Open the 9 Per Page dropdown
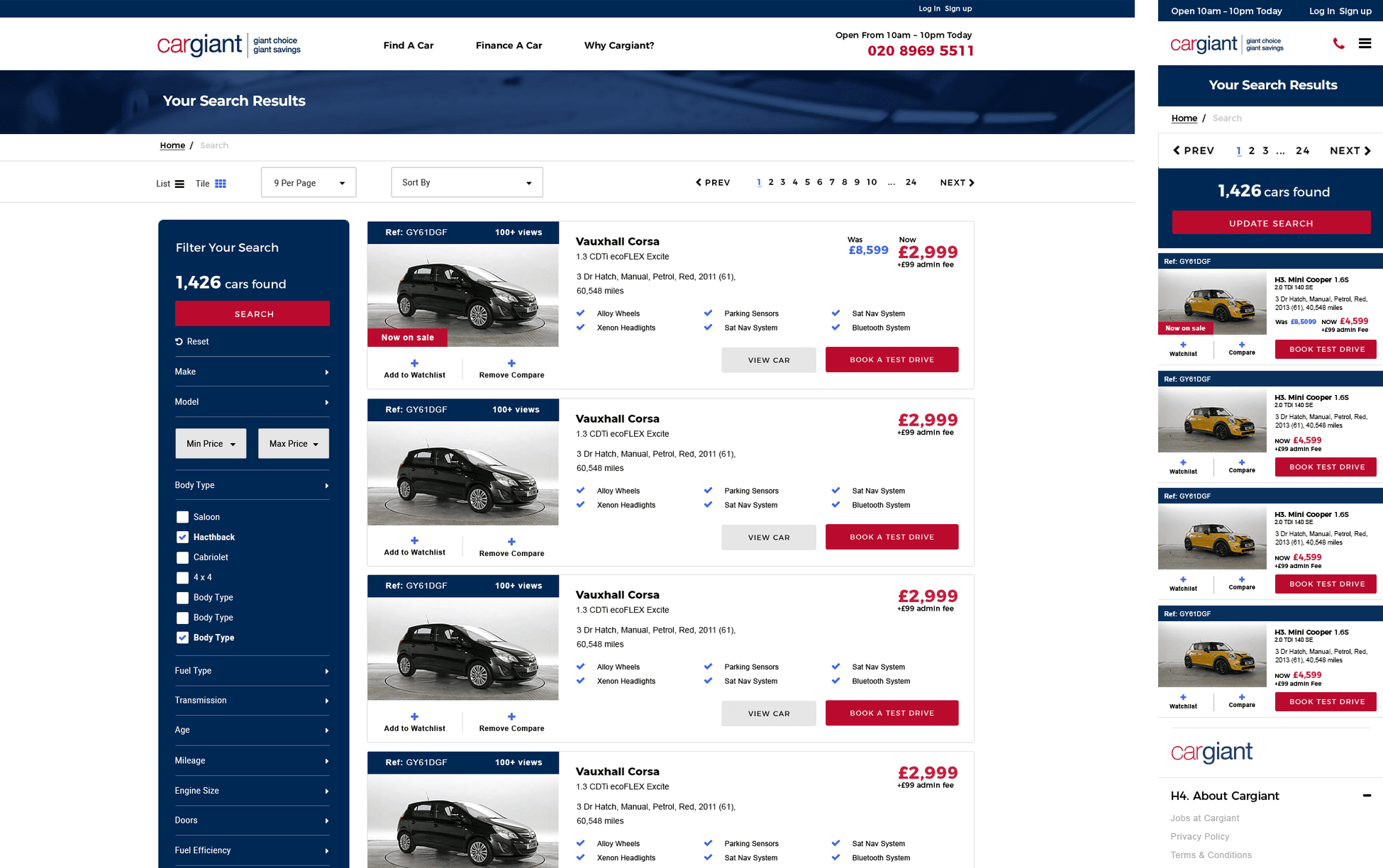This screenshot has height=868, width=1383. point(309,183)
